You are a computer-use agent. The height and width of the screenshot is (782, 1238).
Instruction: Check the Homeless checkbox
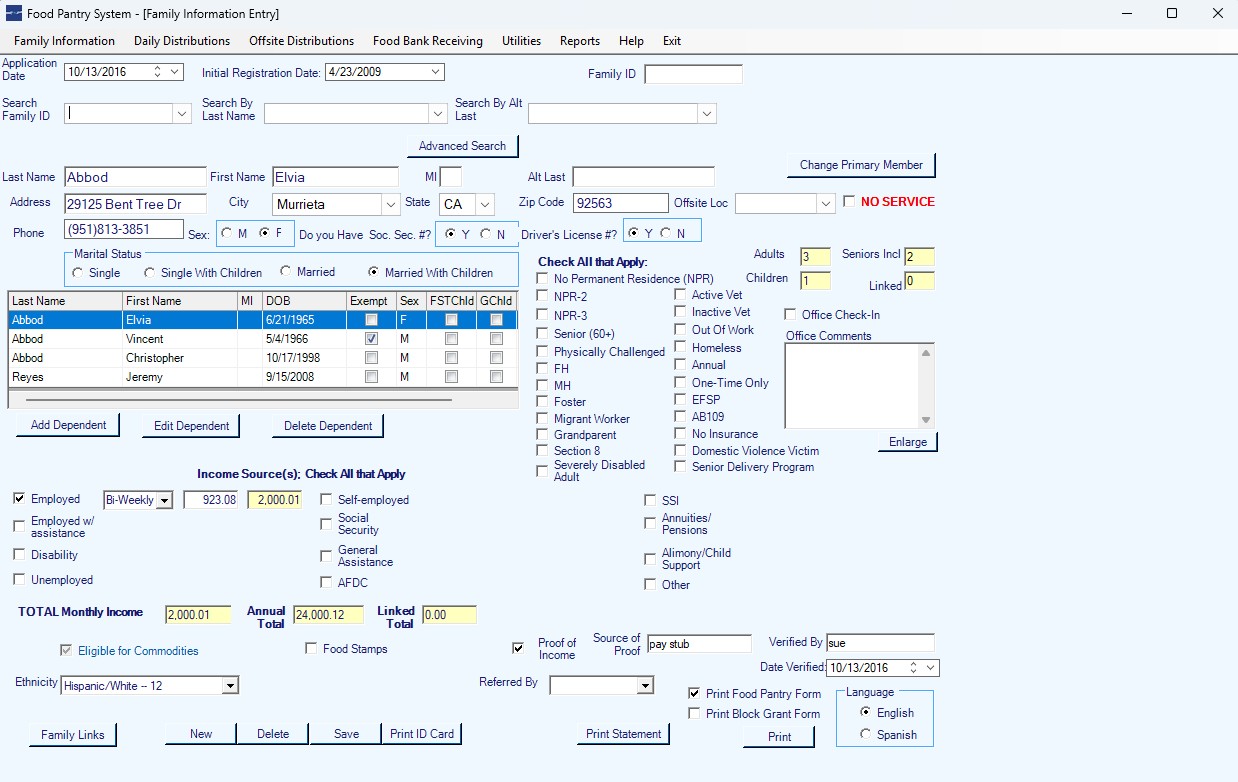click(680, 348)
